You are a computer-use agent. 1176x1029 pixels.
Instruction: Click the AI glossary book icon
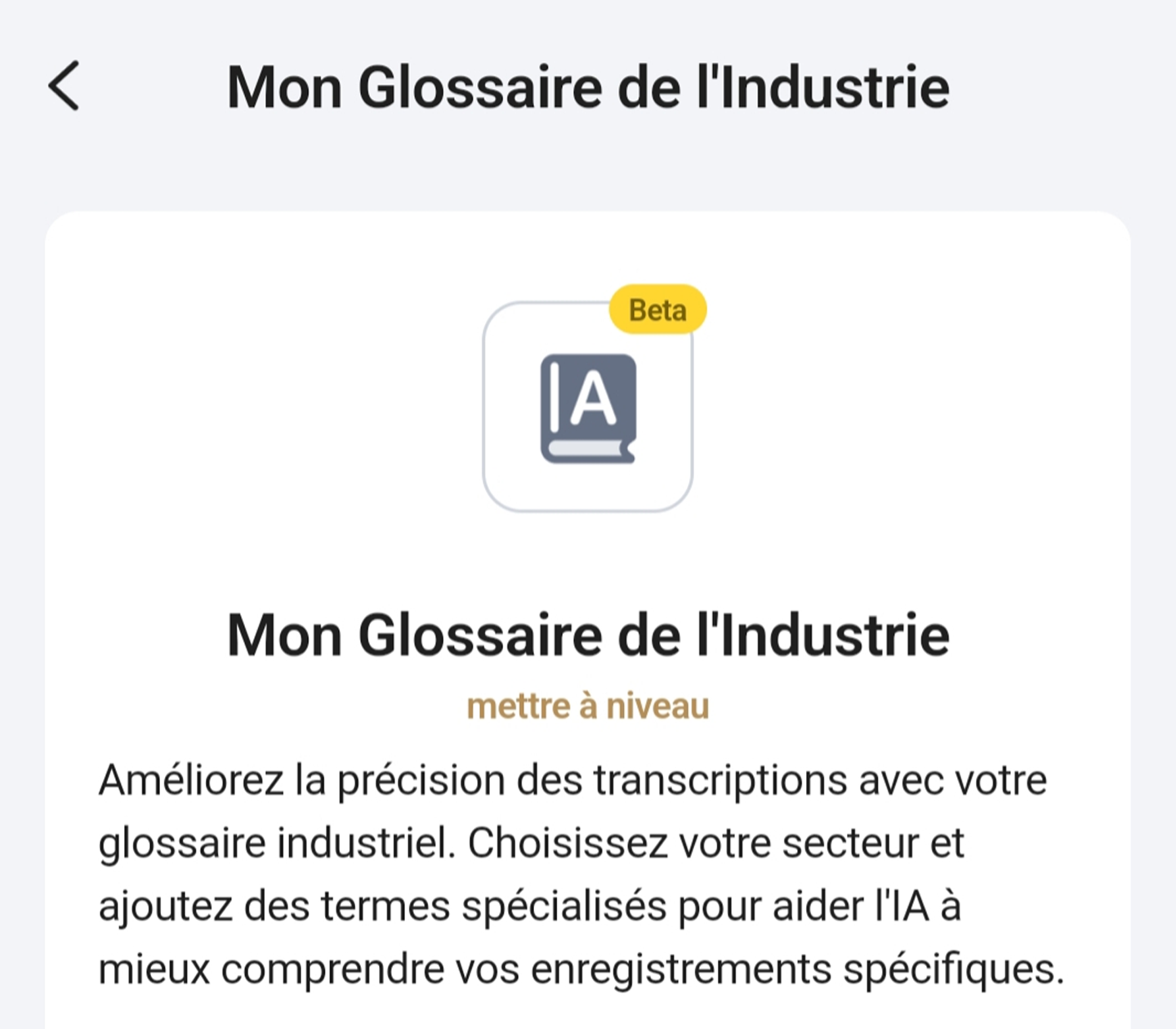[x=587, y=407]
